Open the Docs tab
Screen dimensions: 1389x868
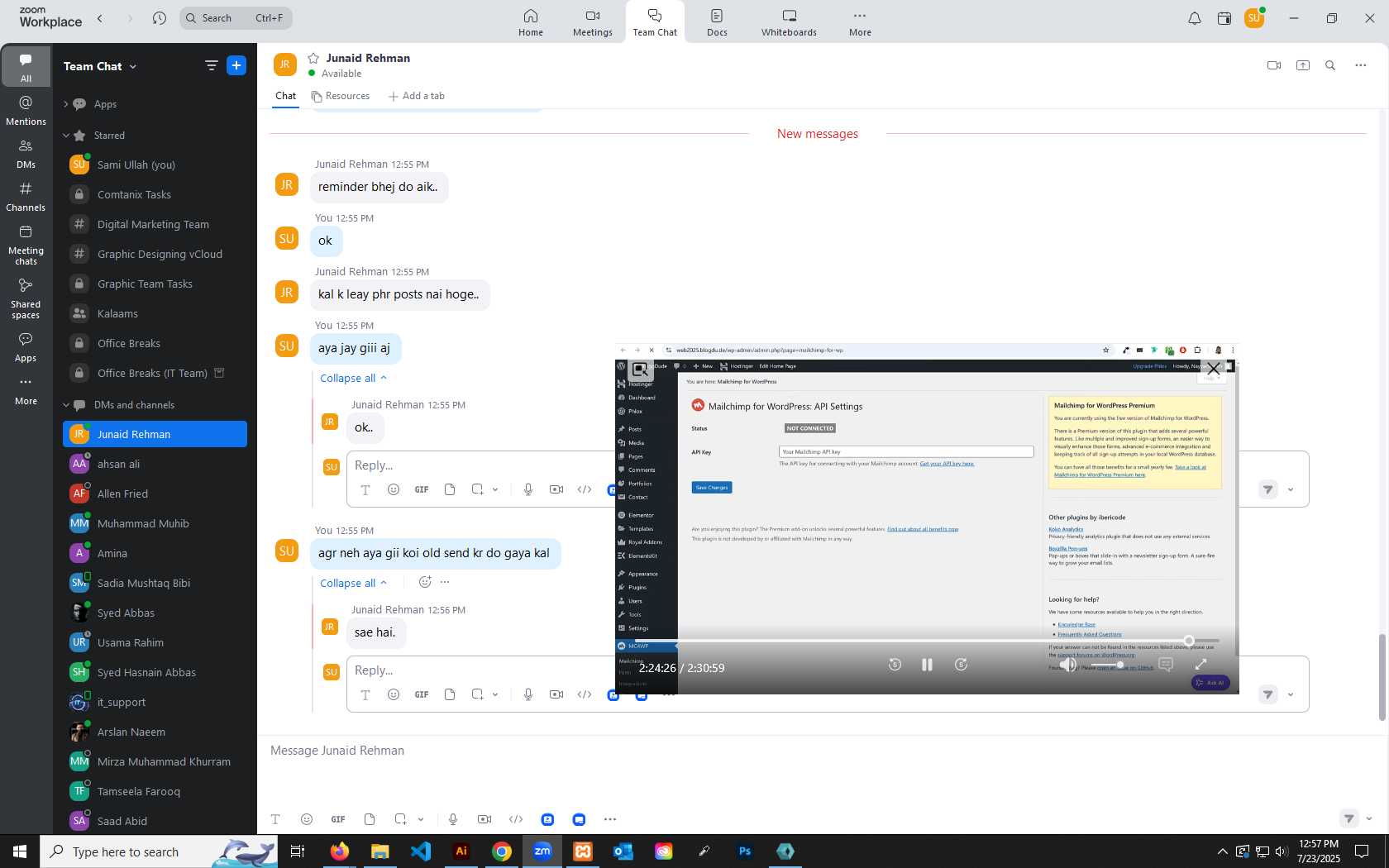[x=717, y=22]
